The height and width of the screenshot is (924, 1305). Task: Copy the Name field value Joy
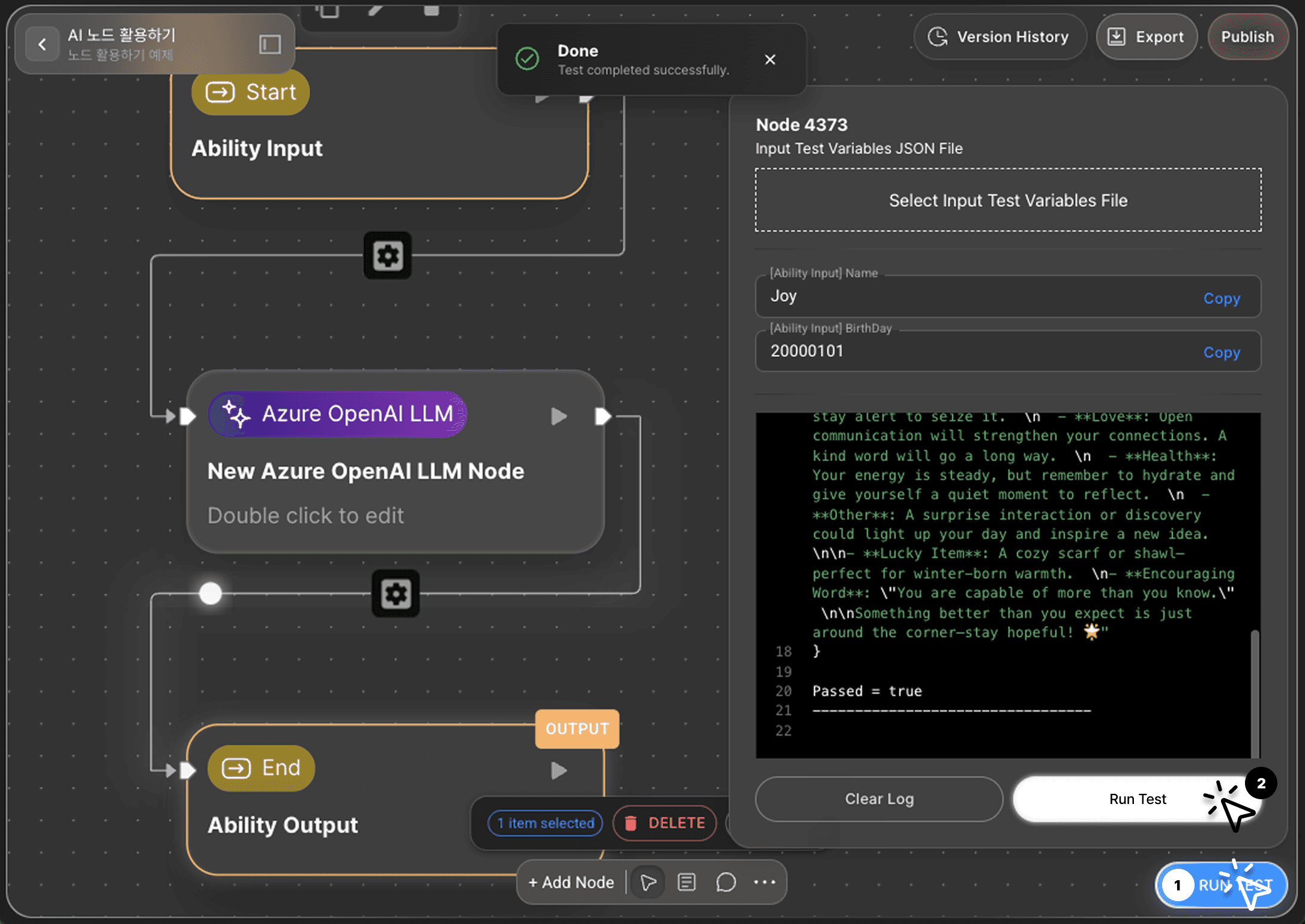click(1221, 298)
